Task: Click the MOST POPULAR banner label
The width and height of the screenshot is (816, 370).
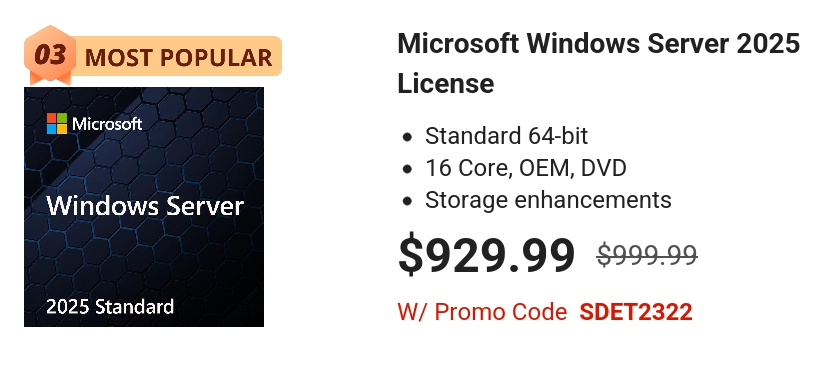Action: (178, 57)
